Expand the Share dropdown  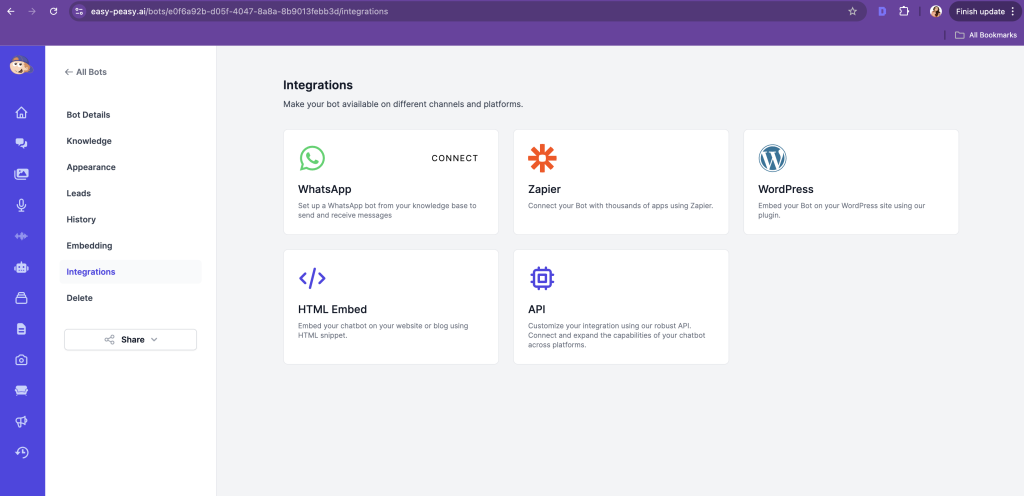tap(130, 340)
